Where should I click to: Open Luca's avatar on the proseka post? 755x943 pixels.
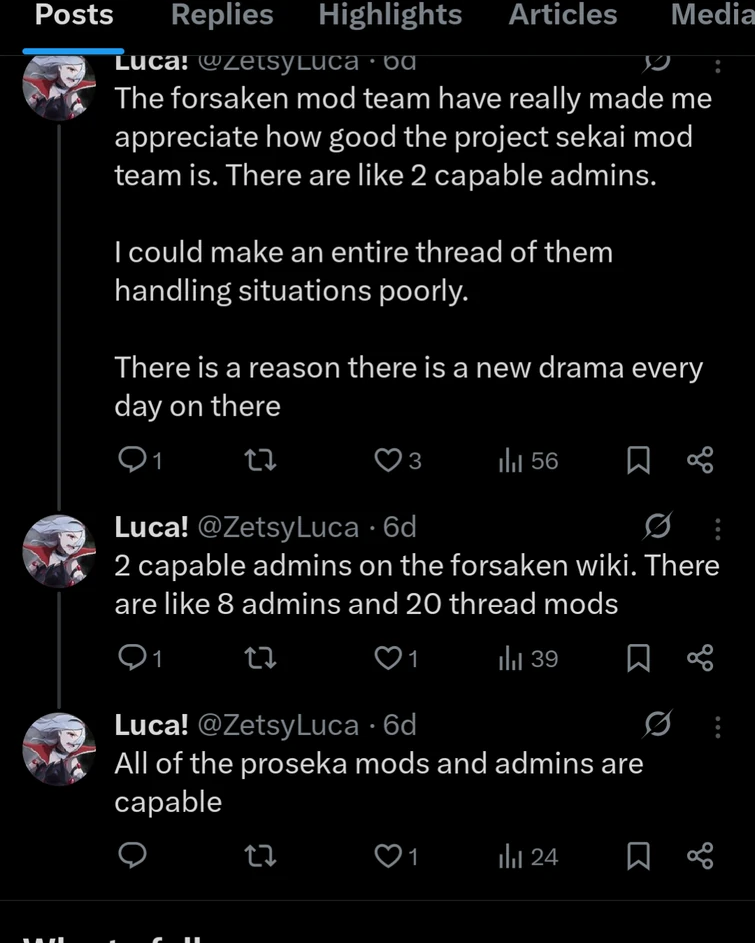[x=59, y=748]
